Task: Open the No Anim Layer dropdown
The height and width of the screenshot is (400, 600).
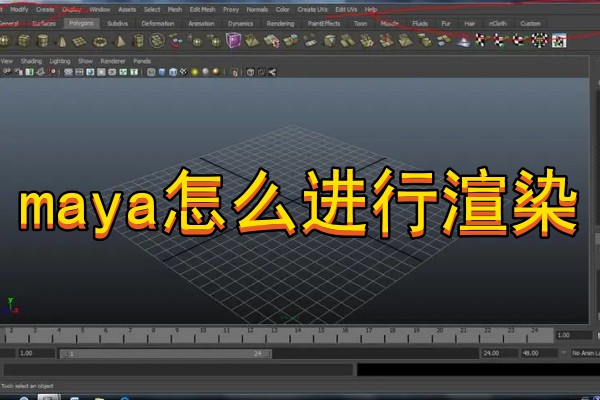Action: point(584,353)
